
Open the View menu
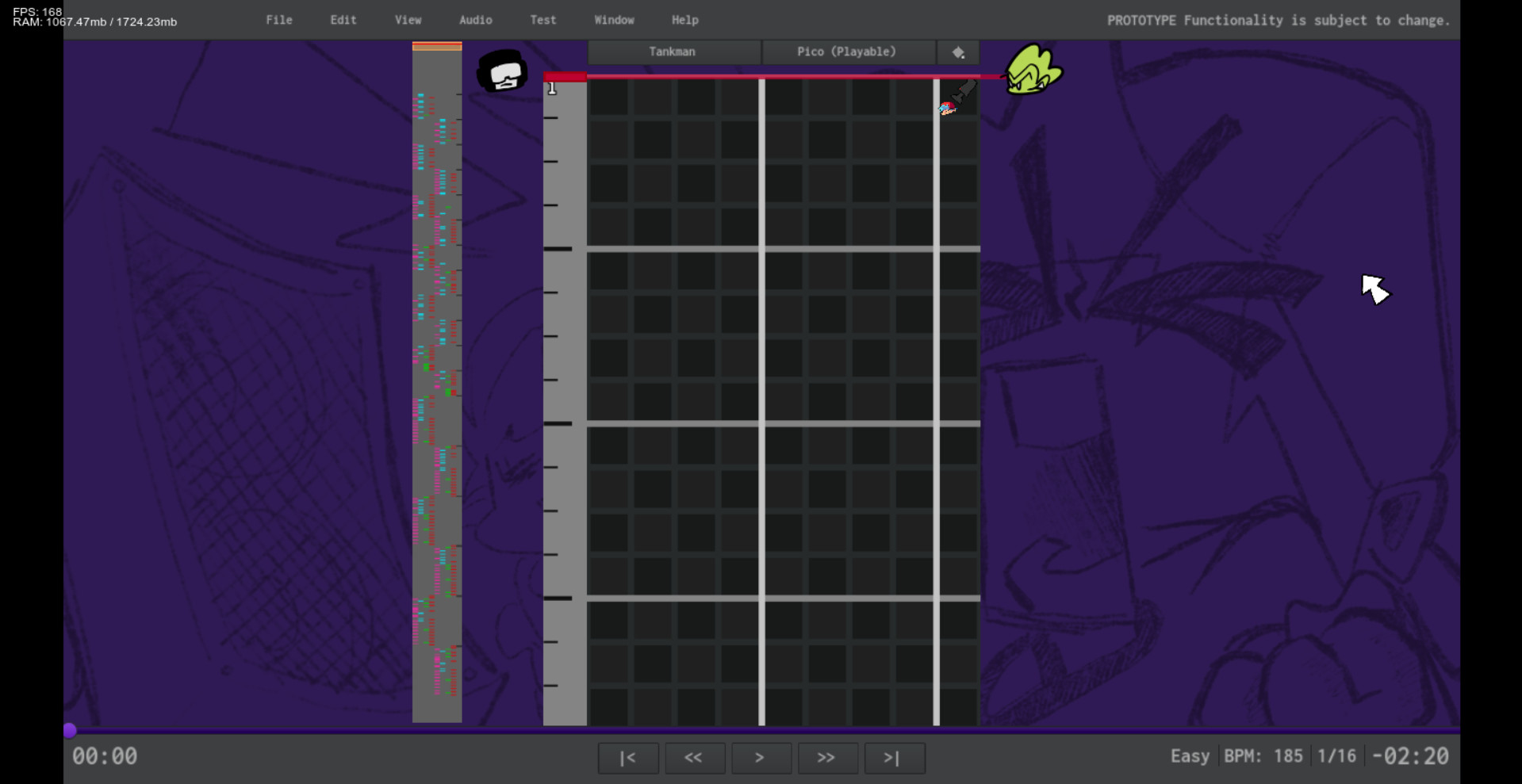pos(408,20)
